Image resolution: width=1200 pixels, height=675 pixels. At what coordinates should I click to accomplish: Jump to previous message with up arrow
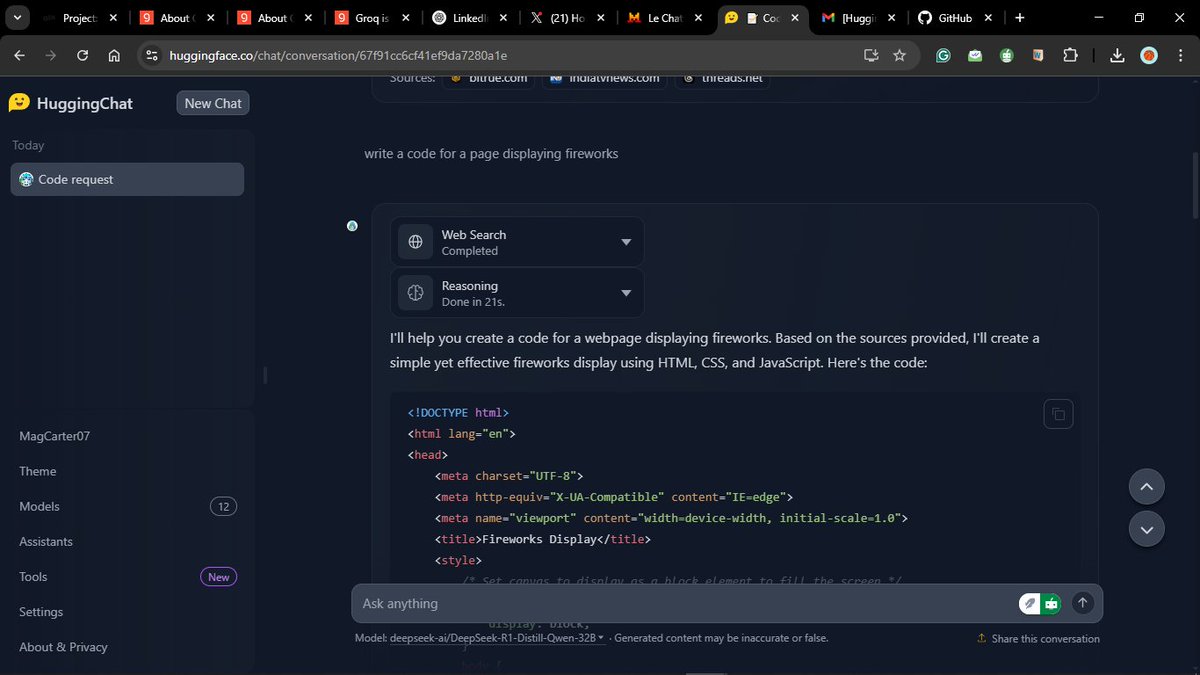click(1147, 487)
